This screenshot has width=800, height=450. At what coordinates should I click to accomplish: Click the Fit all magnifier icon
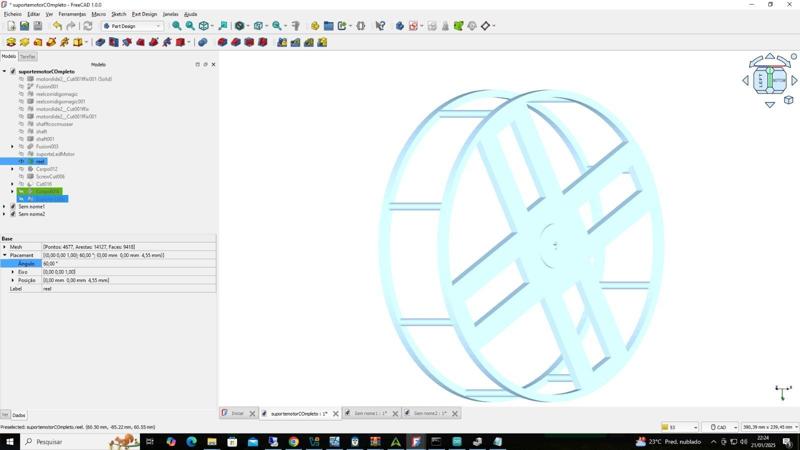[x=177, y=26]
